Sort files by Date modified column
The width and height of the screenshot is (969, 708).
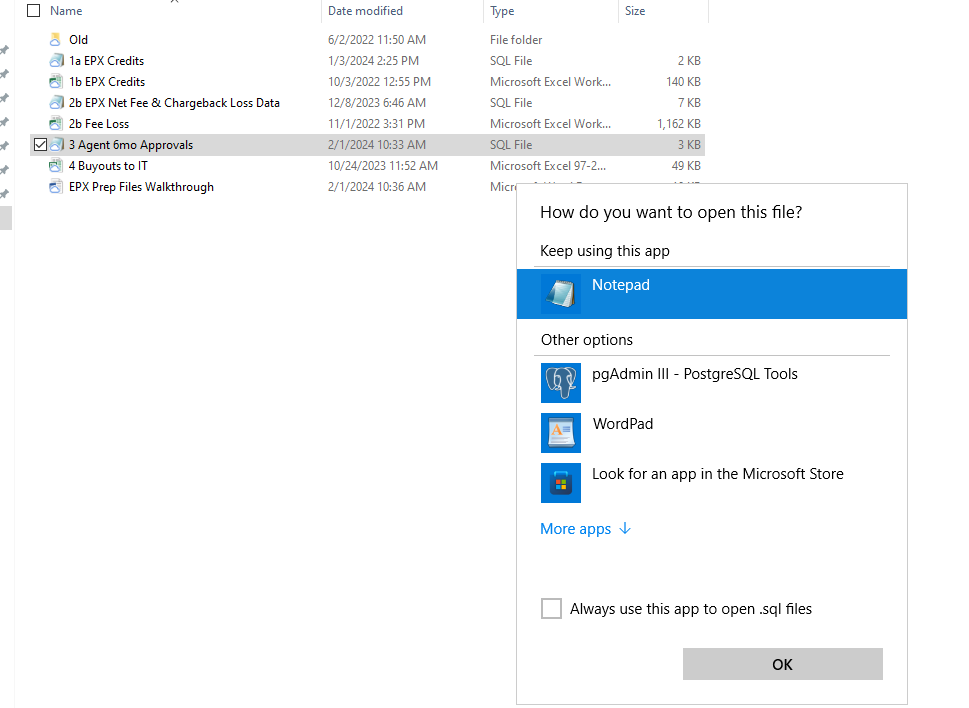pos(365,11)
